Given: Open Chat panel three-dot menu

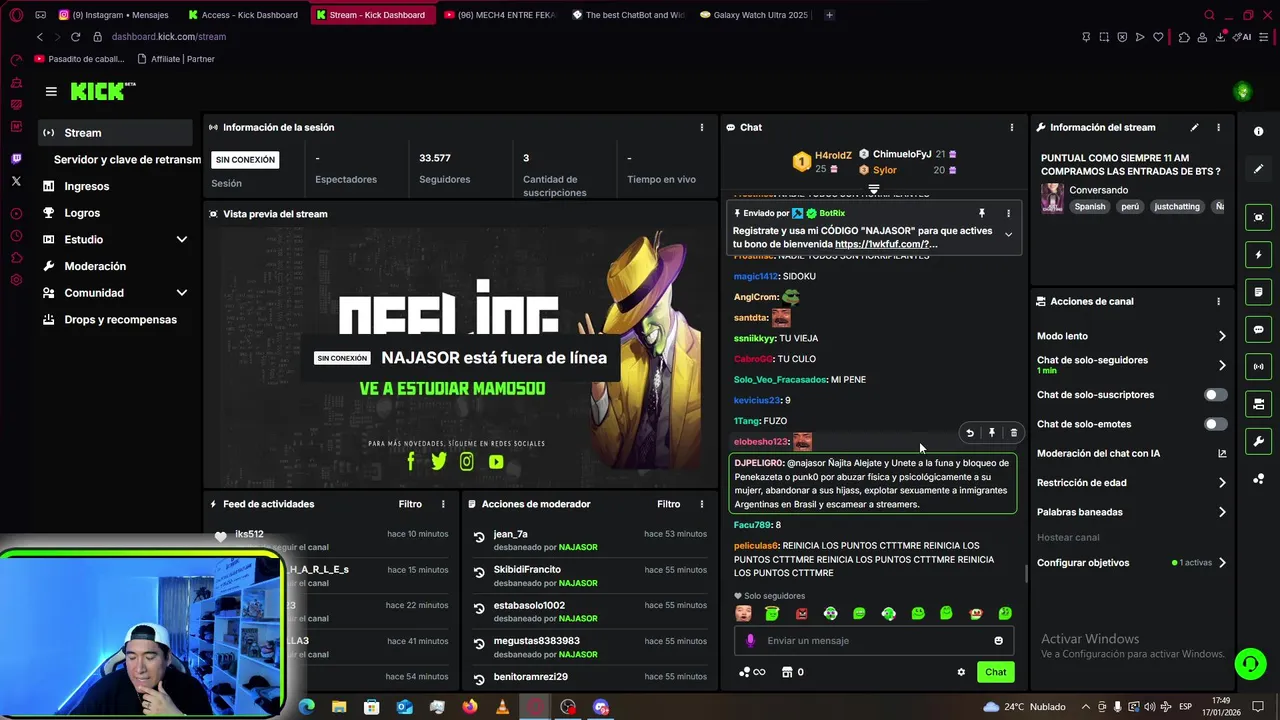Looking at the screenshot, I should (x=1011, y=127).
